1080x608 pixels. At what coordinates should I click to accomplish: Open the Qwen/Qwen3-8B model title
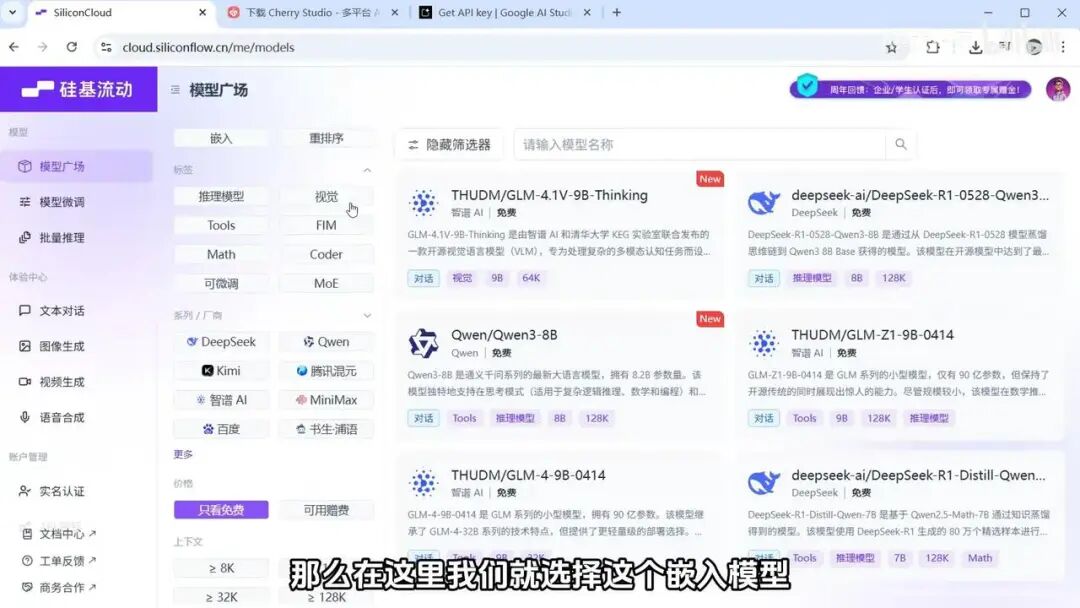click(504, 335)
